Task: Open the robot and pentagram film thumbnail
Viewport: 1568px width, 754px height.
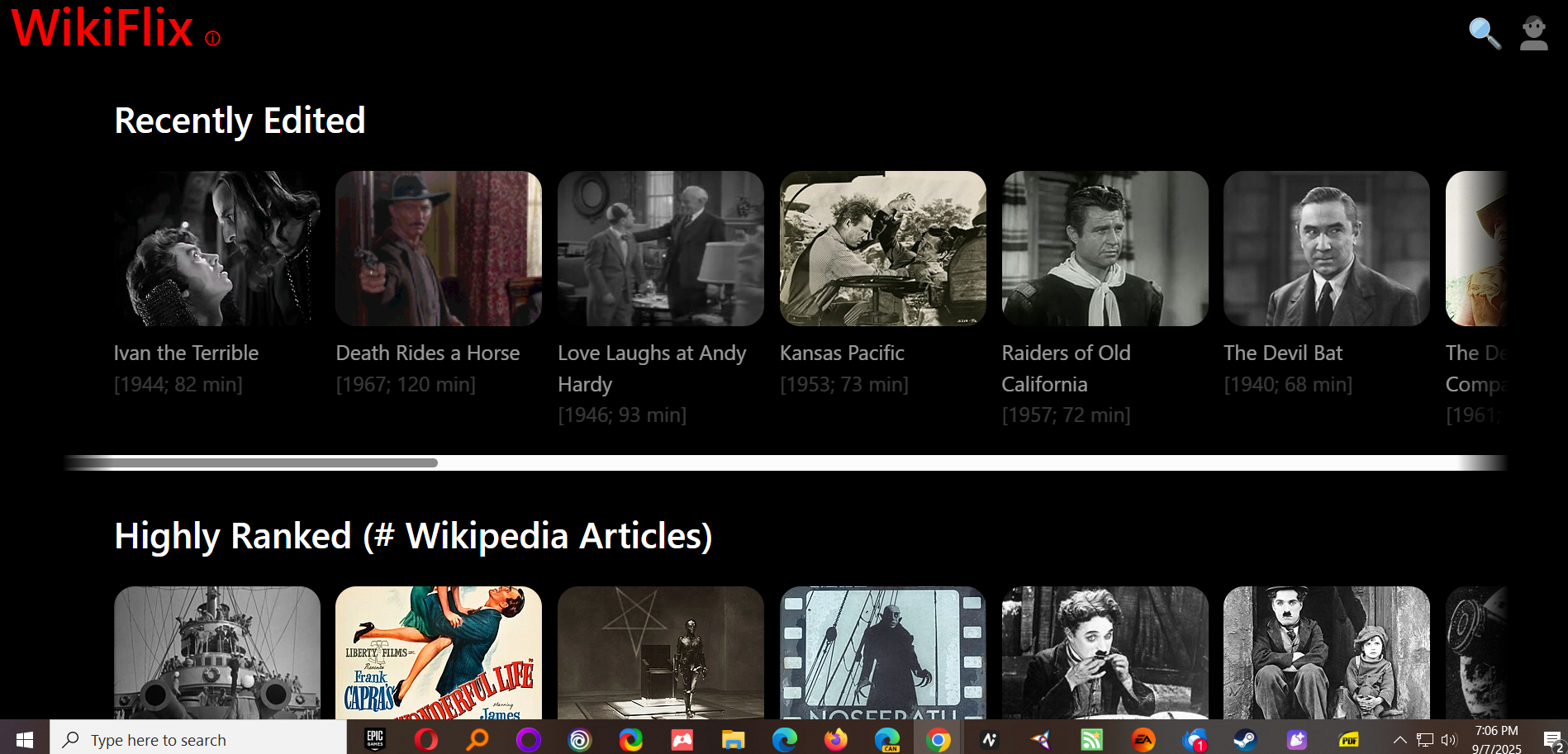Action: 661,652
